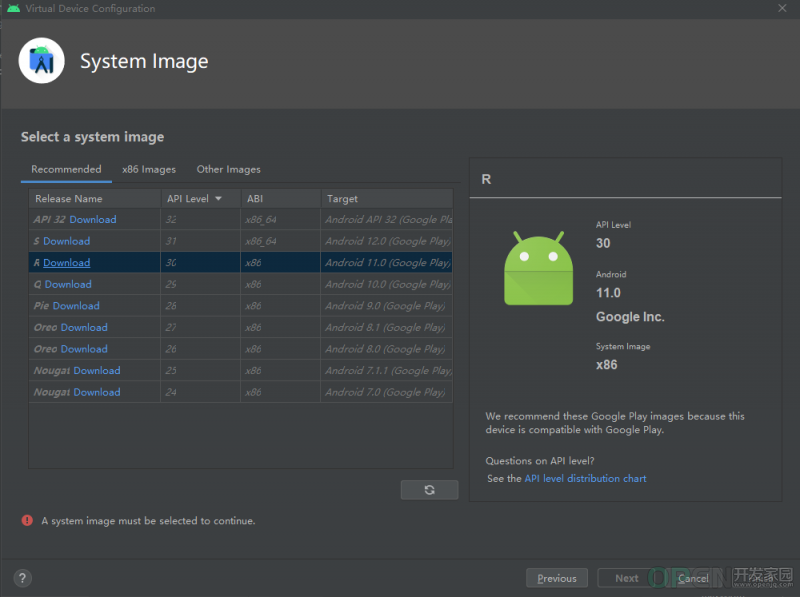
Task: Switch to the Recommended tab
Action: tap(66, 169)
